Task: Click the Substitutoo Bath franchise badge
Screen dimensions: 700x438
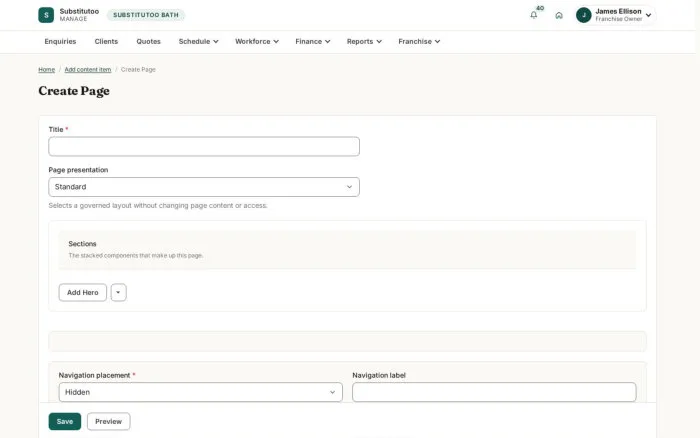Action: click(146, 15)
